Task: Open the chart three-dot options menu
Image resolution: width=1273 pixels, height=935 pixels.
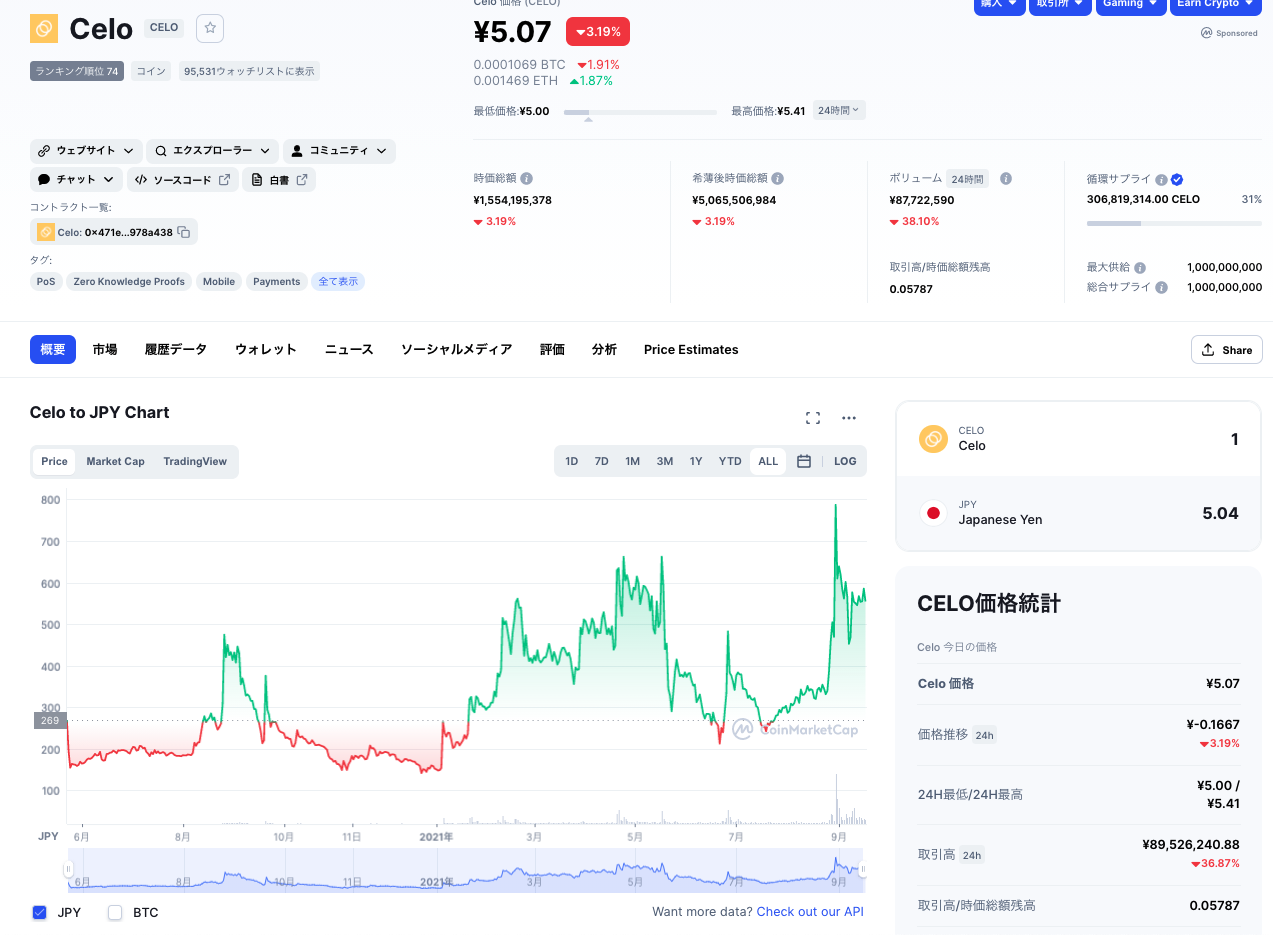Action: 849,418
